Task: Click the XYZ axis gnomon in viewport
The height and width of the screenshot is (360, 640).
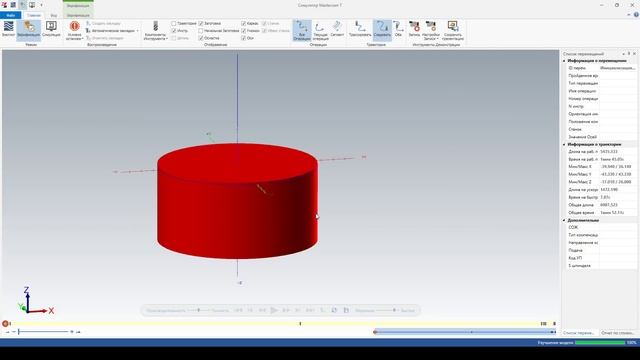Action: [35, 301]
